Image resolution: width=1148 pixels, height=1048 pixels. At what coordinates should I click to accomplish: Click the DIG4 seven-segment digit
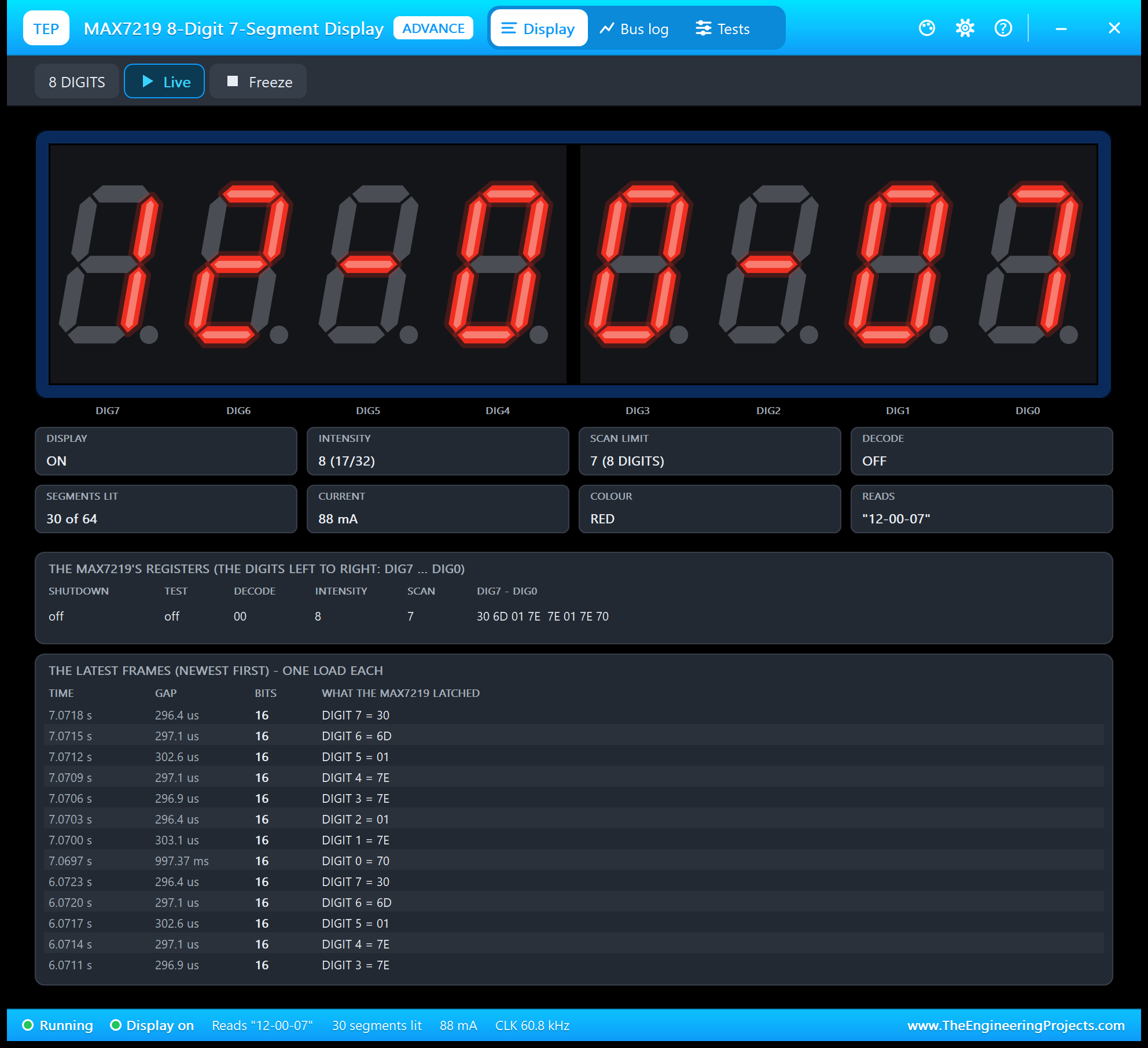point(499,265)
